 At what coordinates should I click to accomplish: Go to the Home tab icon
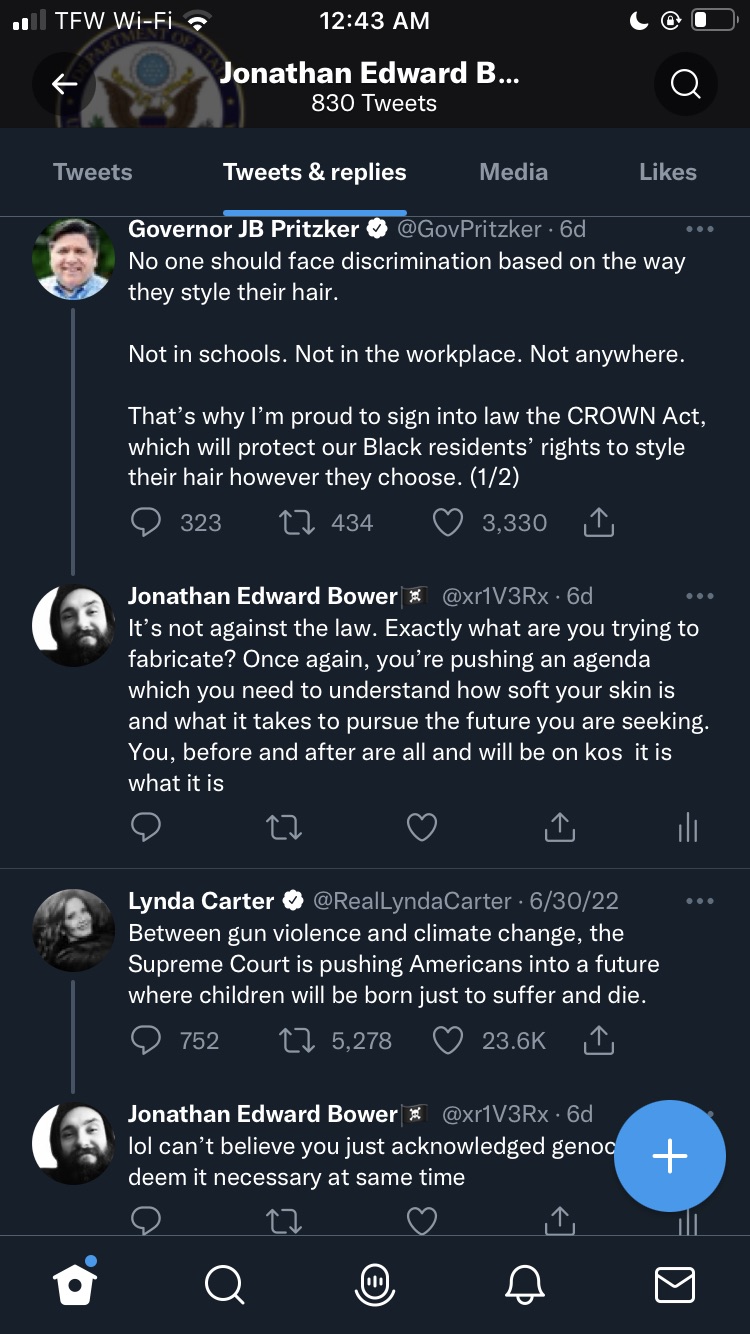(76, 1284)
